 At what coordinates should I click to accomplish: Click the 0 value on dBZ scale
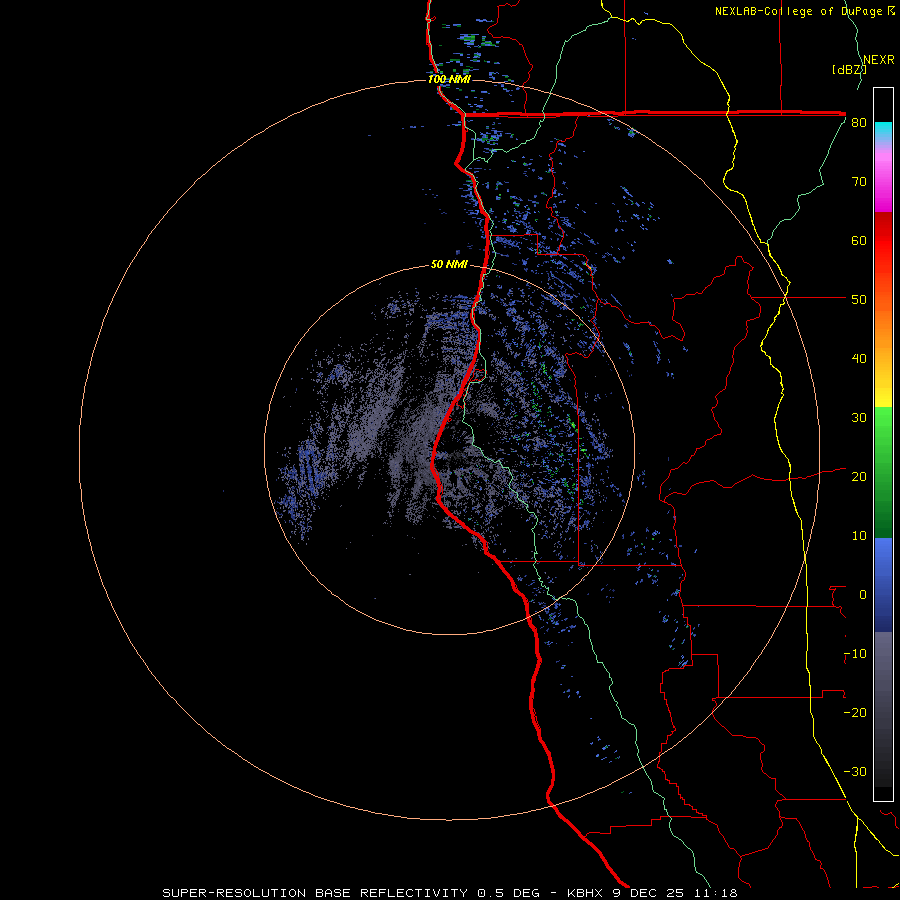point(863,595)
